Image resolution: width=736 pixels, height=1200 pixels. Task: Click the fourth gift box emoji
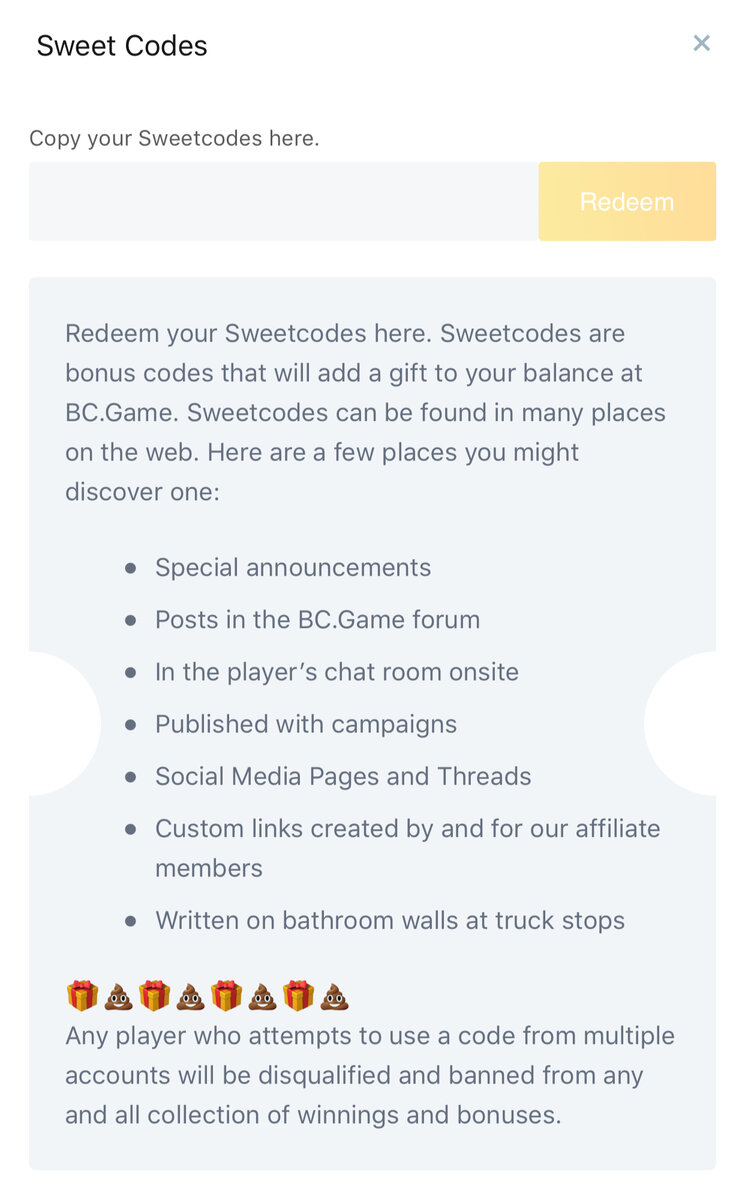point(299,996)
